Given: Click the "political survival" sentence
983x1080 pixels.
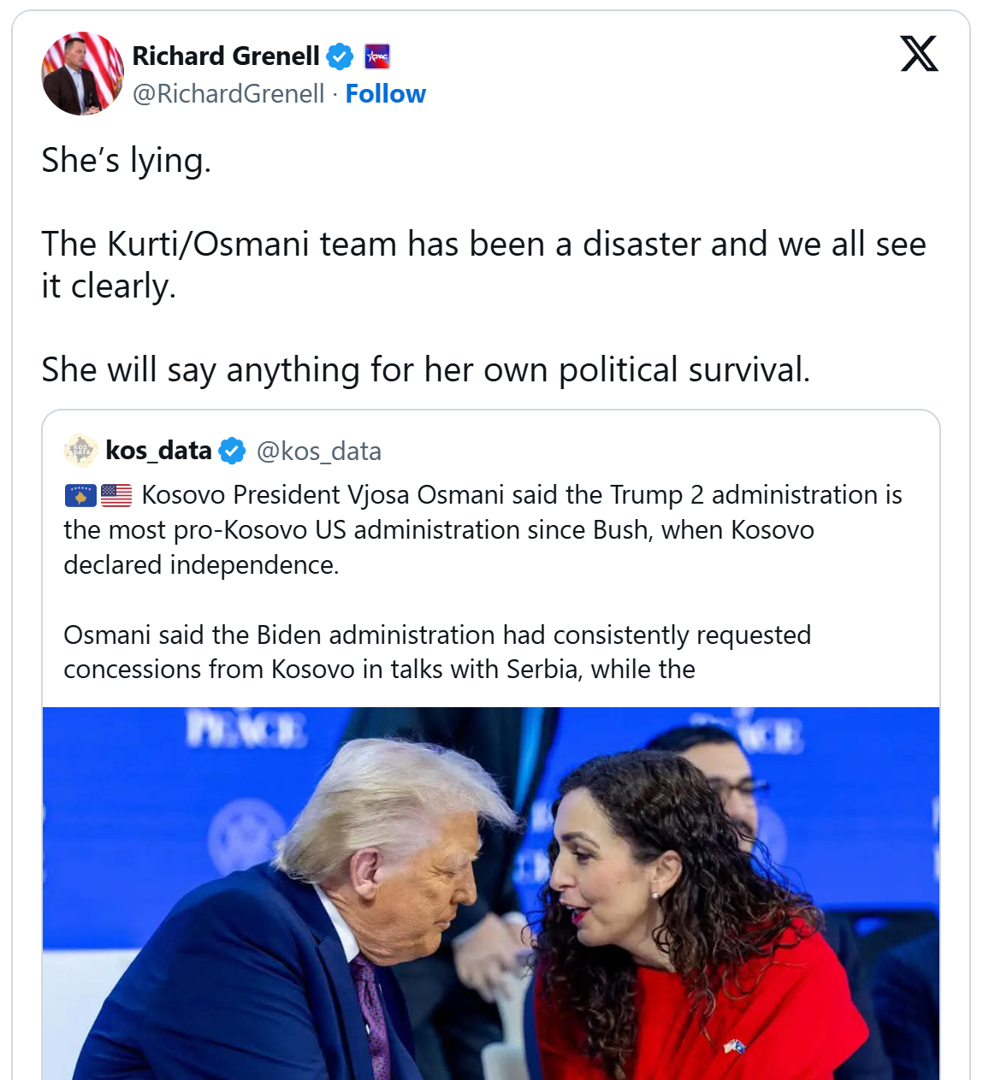Looking at the screenshot, I should click(x=425, y=370).
